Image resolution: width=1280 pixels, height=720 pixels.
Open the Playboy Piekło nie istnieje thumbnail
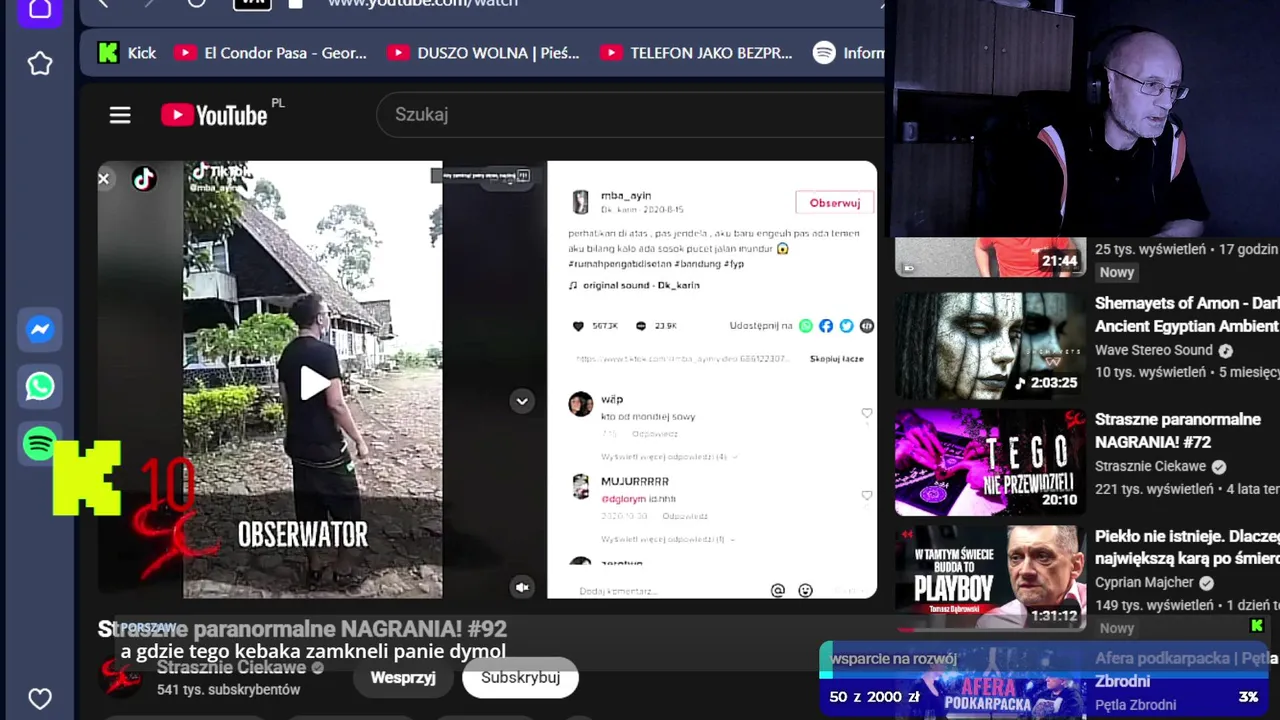[990, 579]
